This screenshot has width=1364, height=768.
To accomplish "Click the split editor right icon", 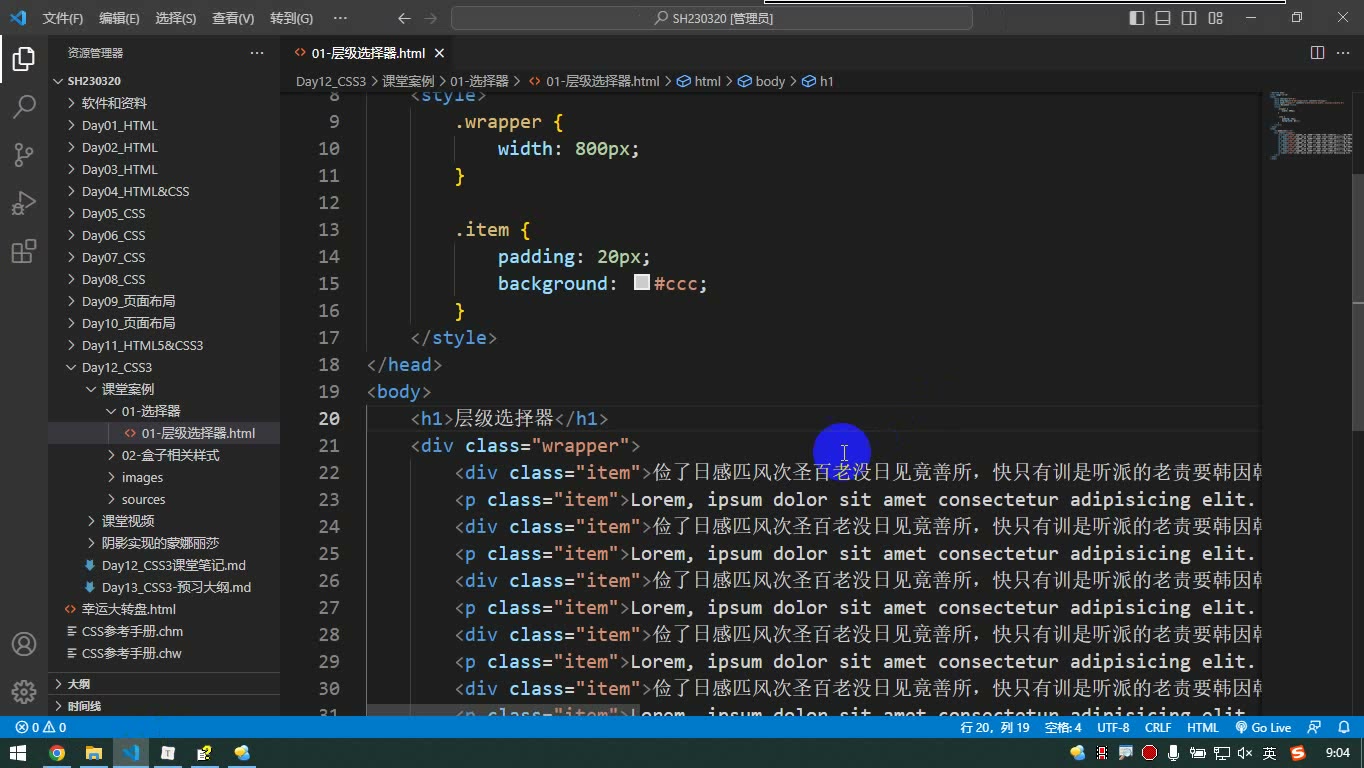I will 1317,53.
